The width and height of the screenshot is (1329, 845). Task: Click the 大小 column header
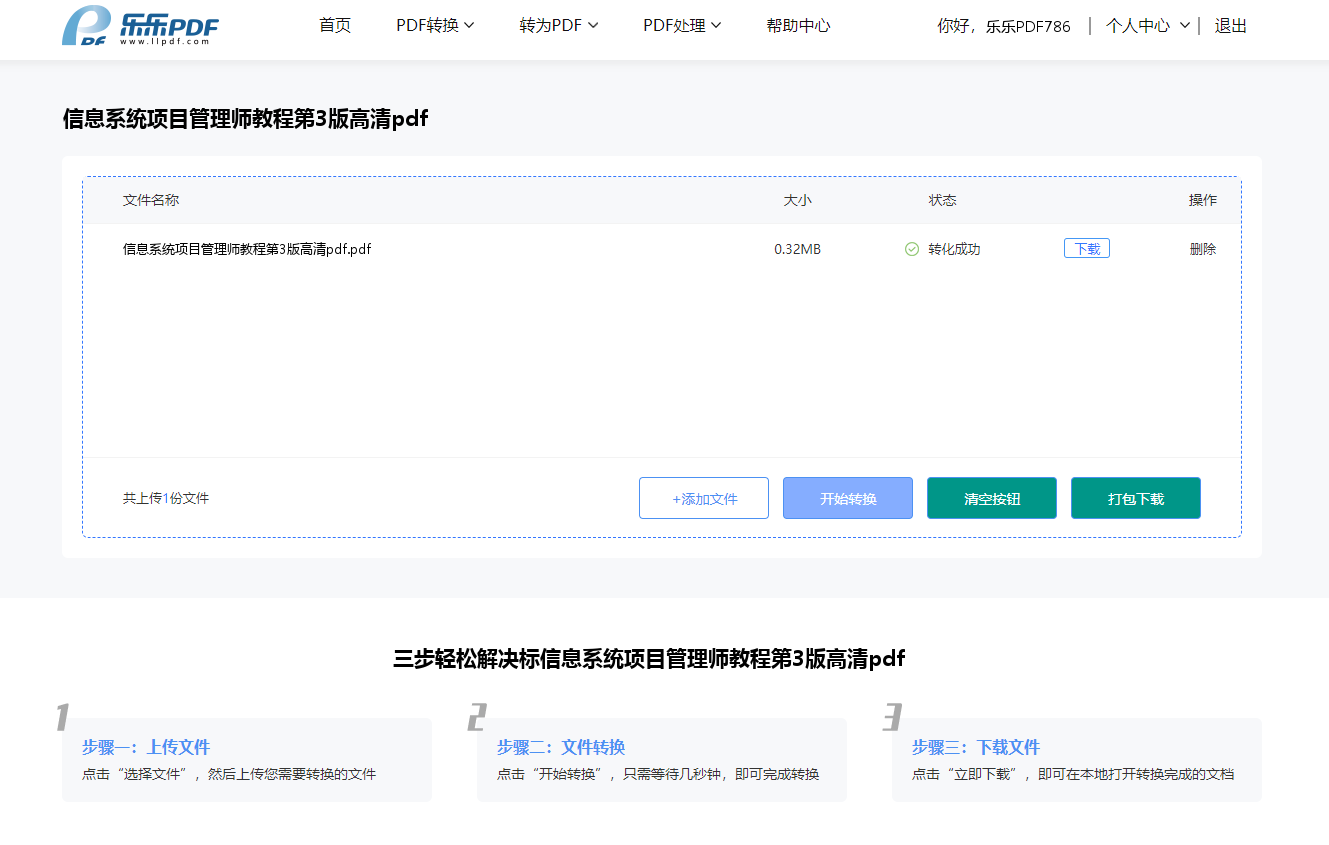tap(797, 200)
